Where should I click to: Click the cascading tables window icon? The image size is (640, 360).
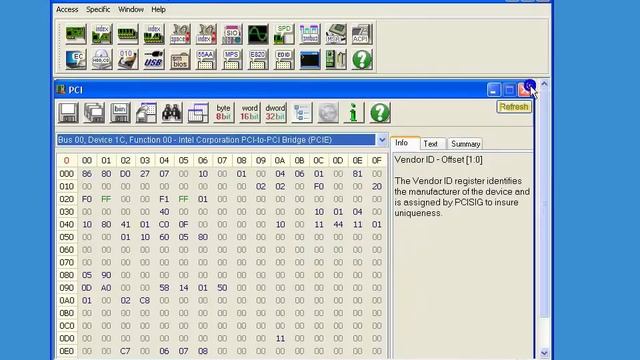point(198,113)
